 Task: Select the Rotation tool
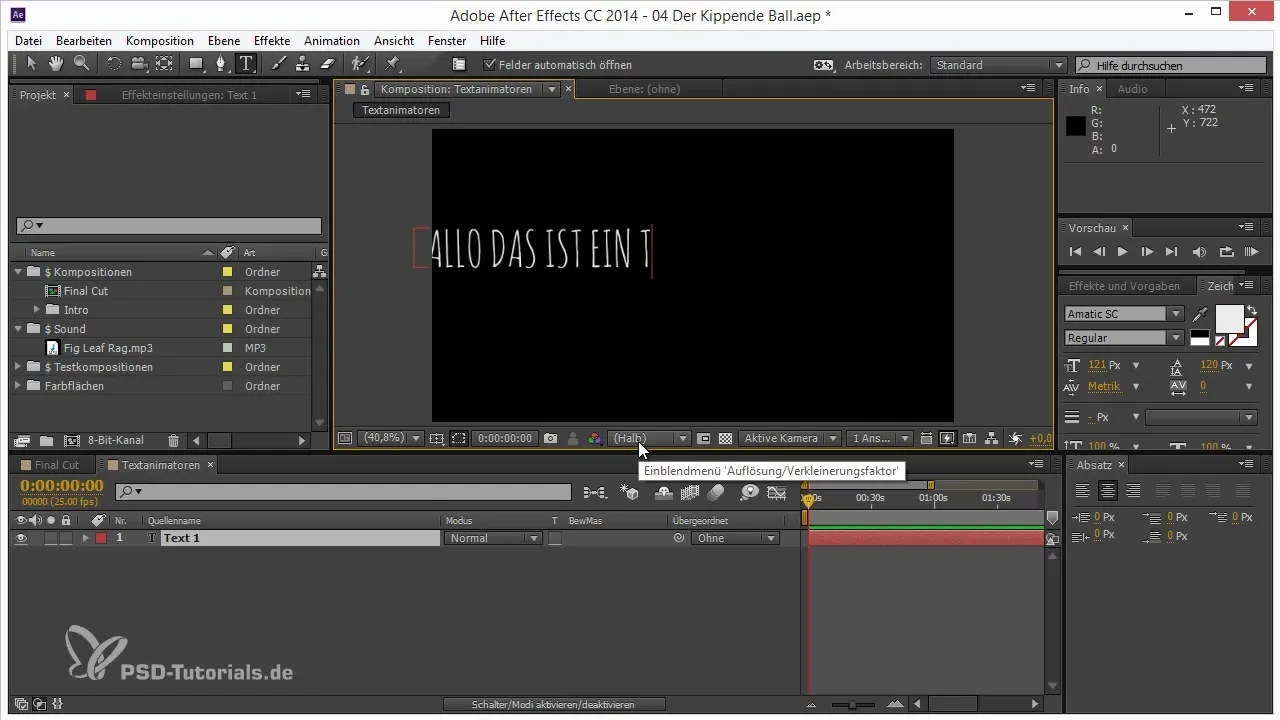tap(113, 64)
